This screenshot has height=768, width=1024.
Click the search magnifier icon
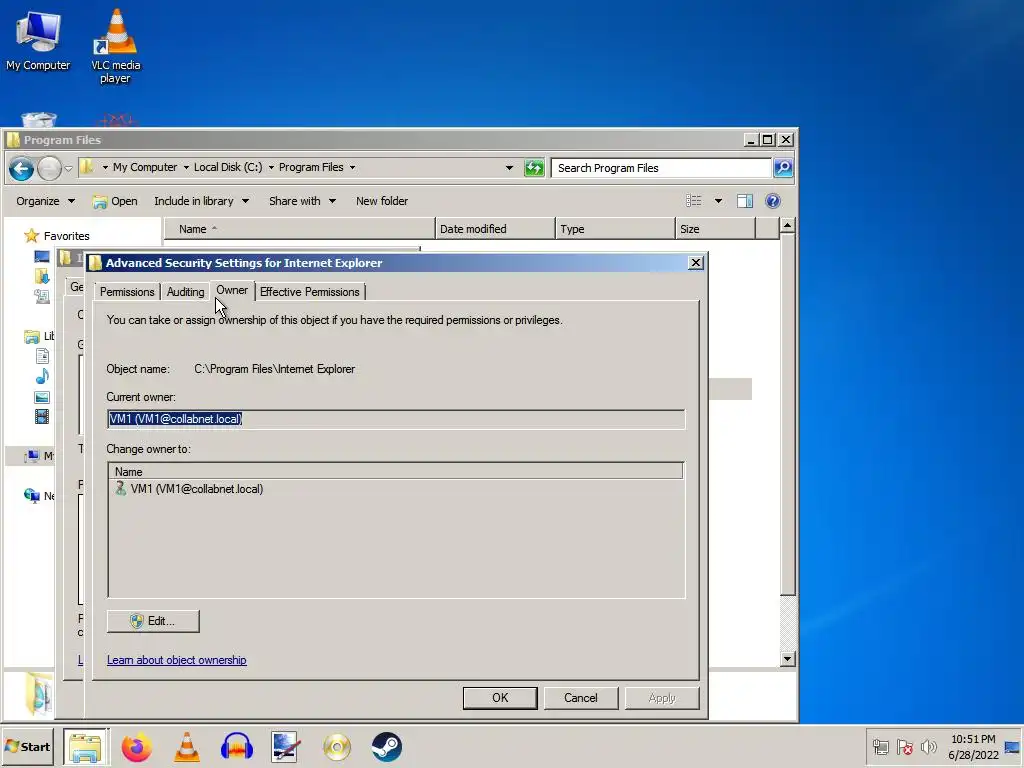783,168
